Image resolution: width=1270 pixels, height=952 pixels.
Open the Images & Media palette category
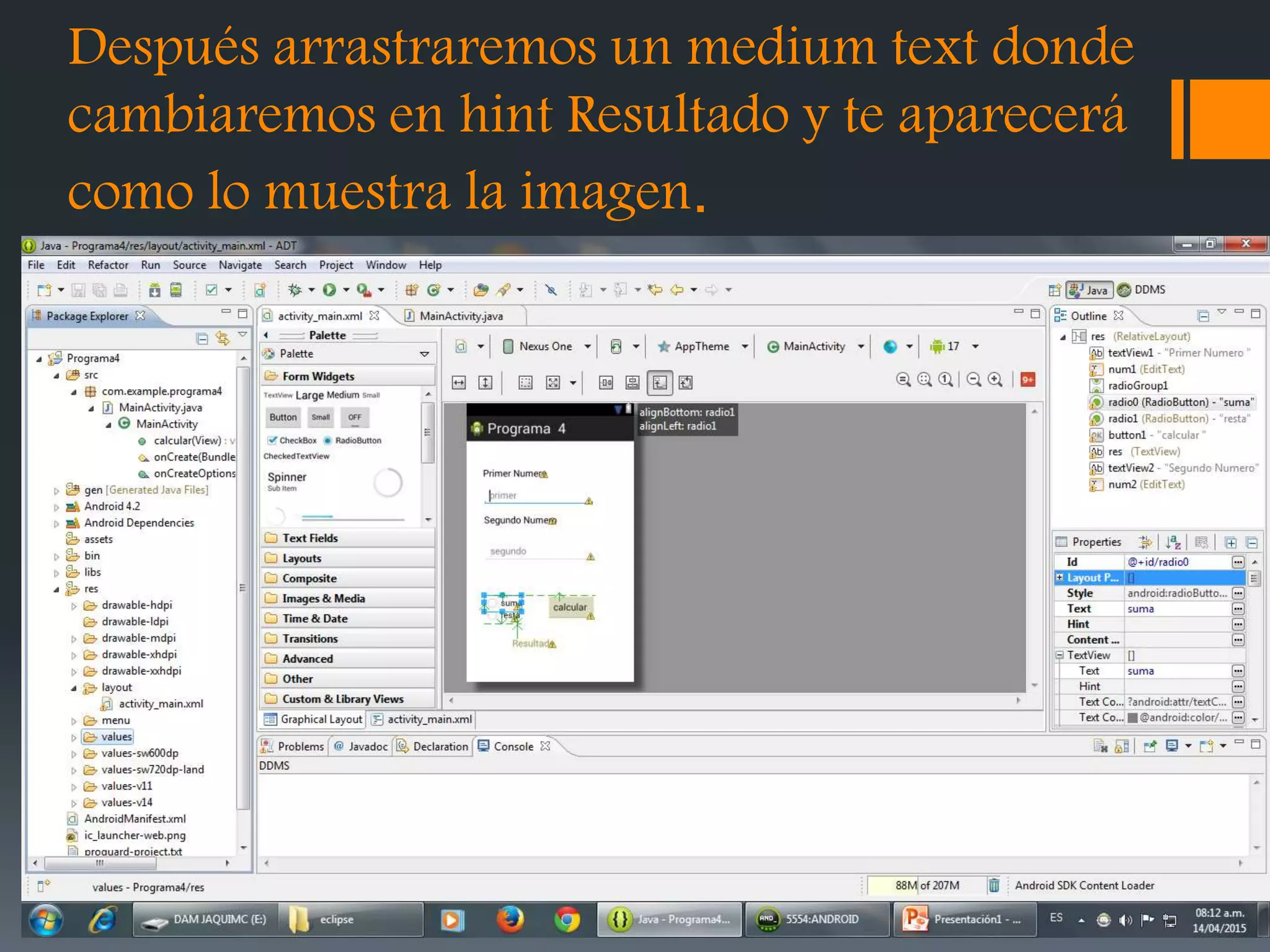pos(348,598)
